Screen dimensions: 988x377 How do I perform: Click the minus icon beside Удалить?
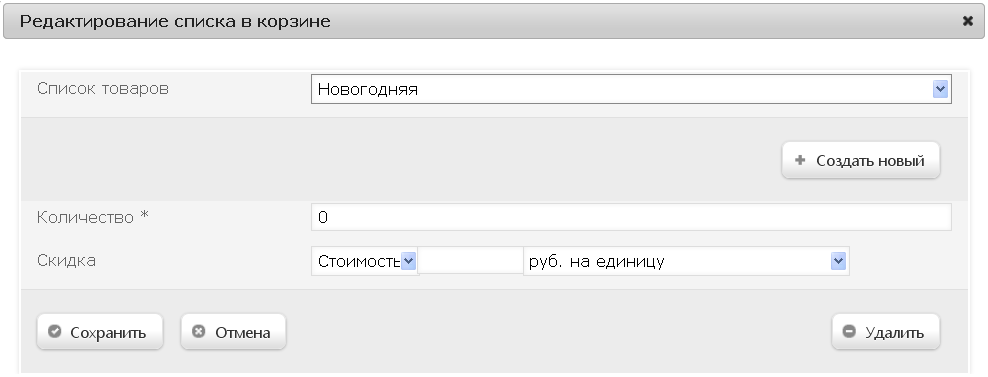[849, 332]
